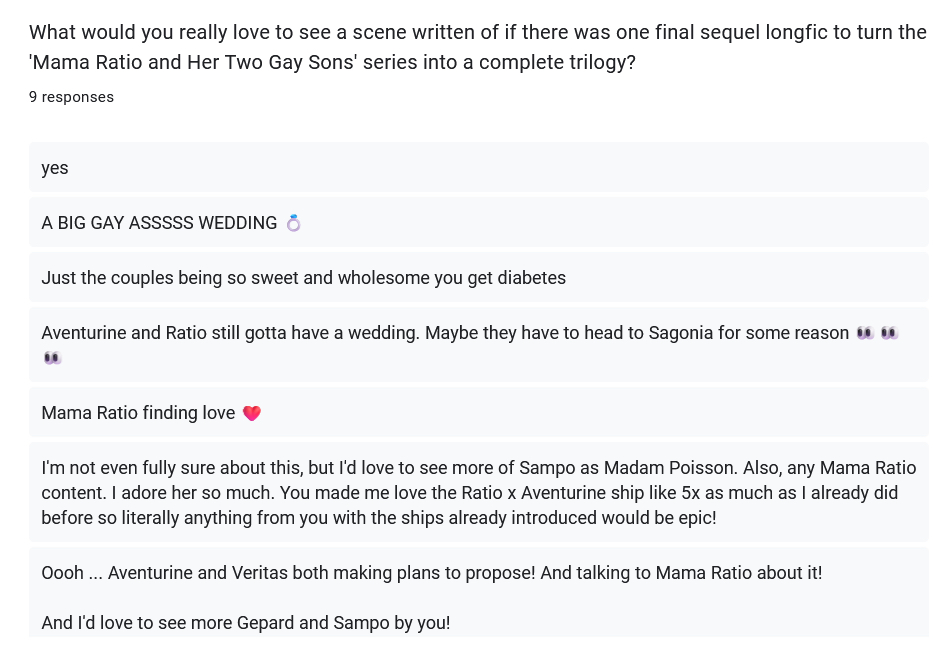The image size is (935, 647).
Task: Click the second eyes emoji at line end
Action: [x=889, y=333]
